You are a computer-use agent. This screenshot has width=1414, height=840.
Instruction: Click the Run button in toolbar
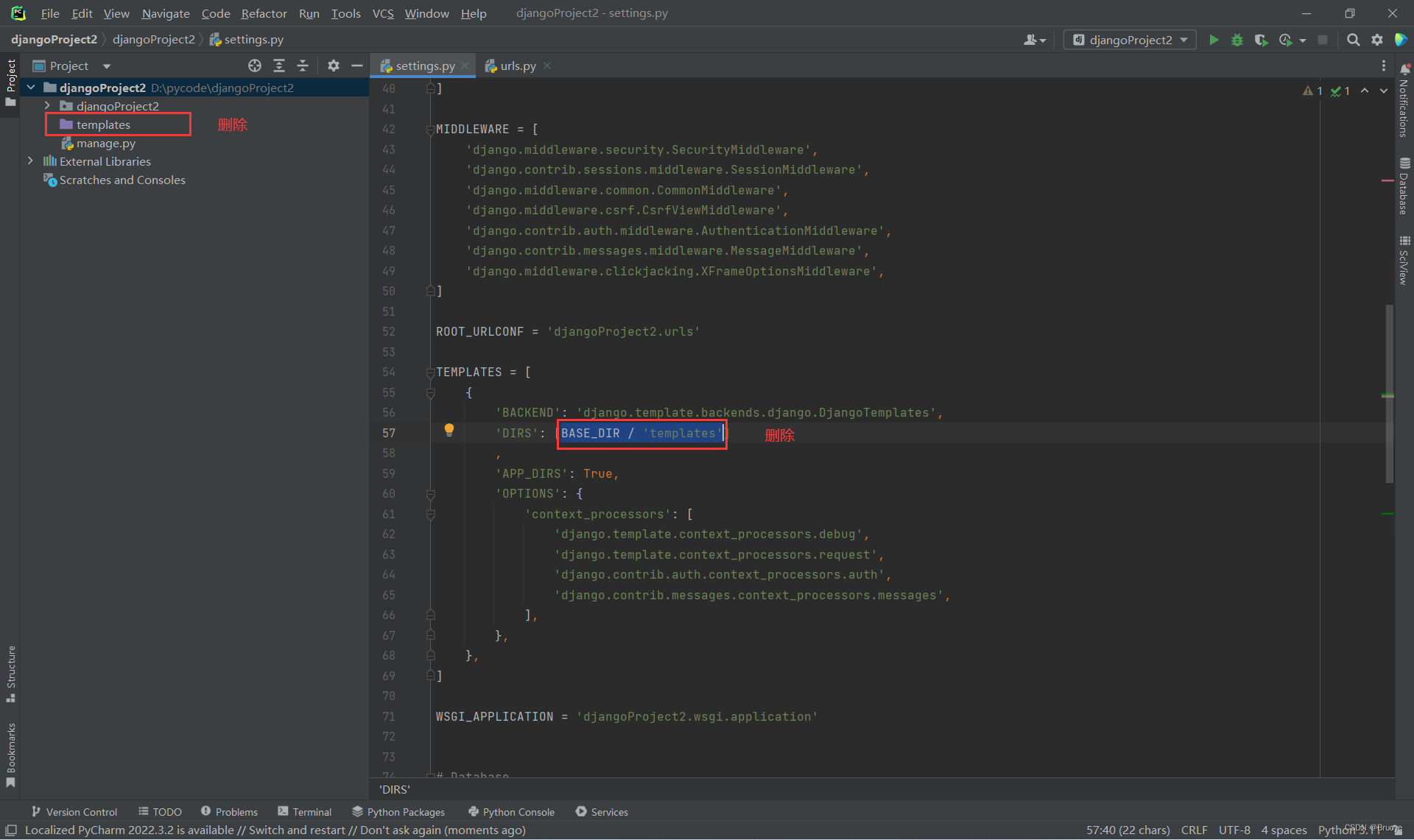point(1213,39)
